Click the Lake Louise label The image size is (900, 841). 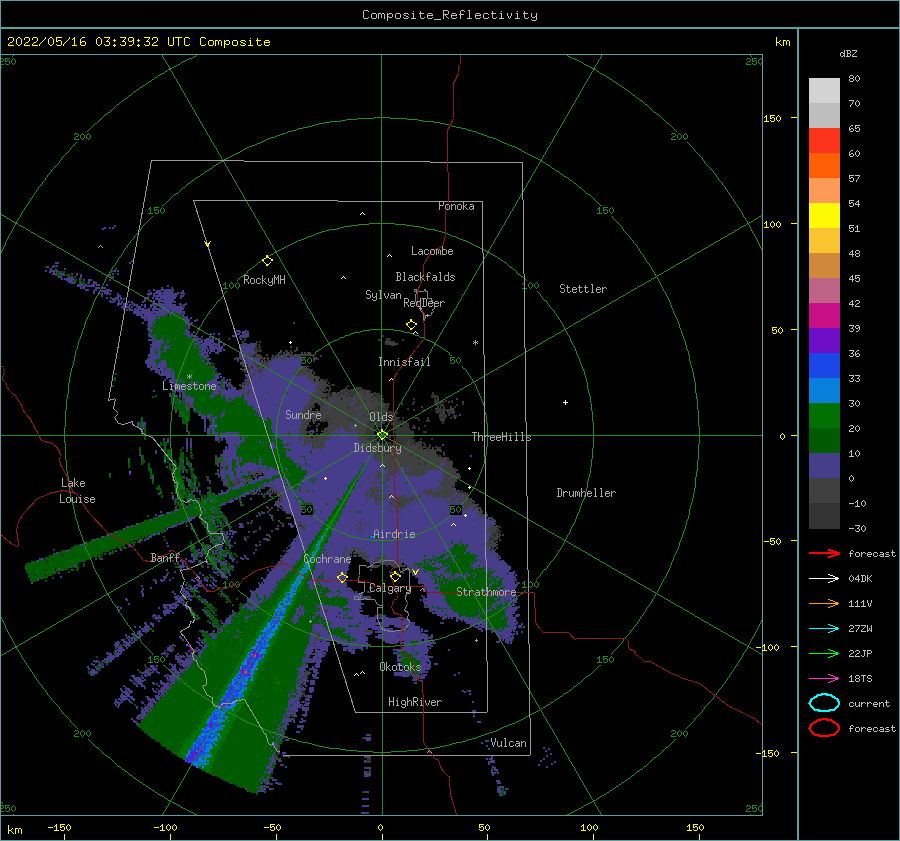(77, 491)
